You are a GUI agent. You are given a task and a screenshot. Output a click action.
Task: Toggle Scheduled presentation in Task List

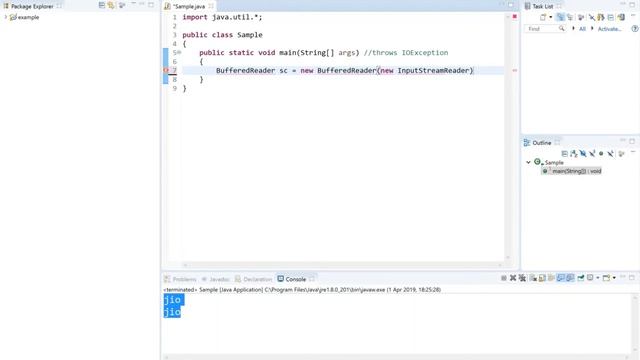(x=570, y=17)
